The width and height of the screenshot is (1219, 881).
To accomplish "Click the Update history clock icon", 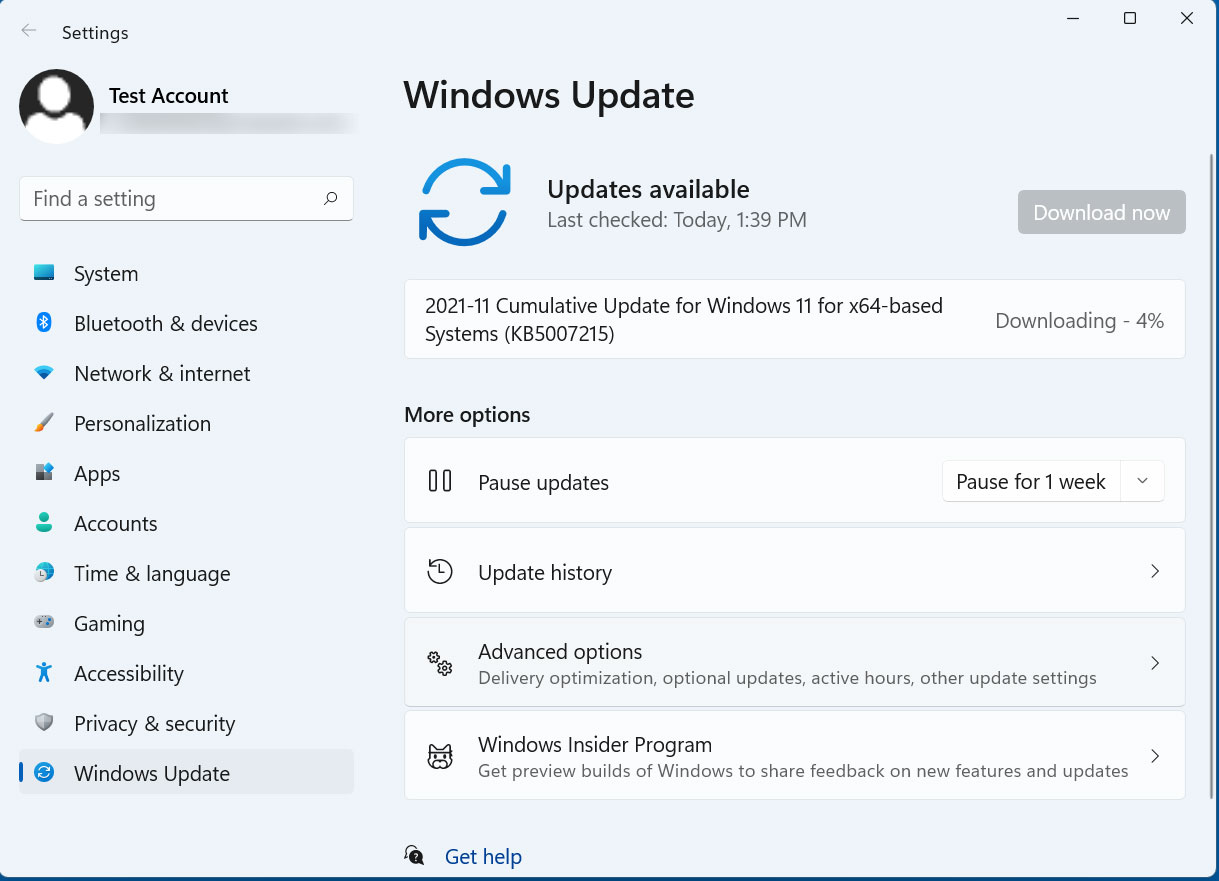I will coord(440,572).
